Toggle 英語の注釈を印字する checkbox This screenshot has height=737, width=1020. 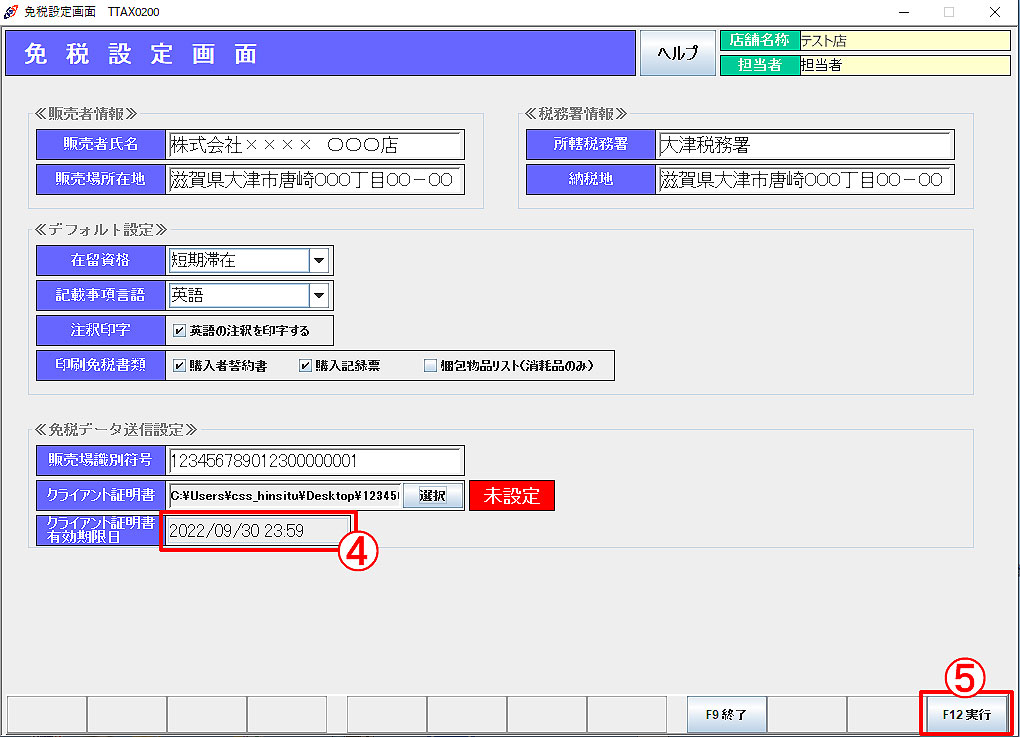180,330
